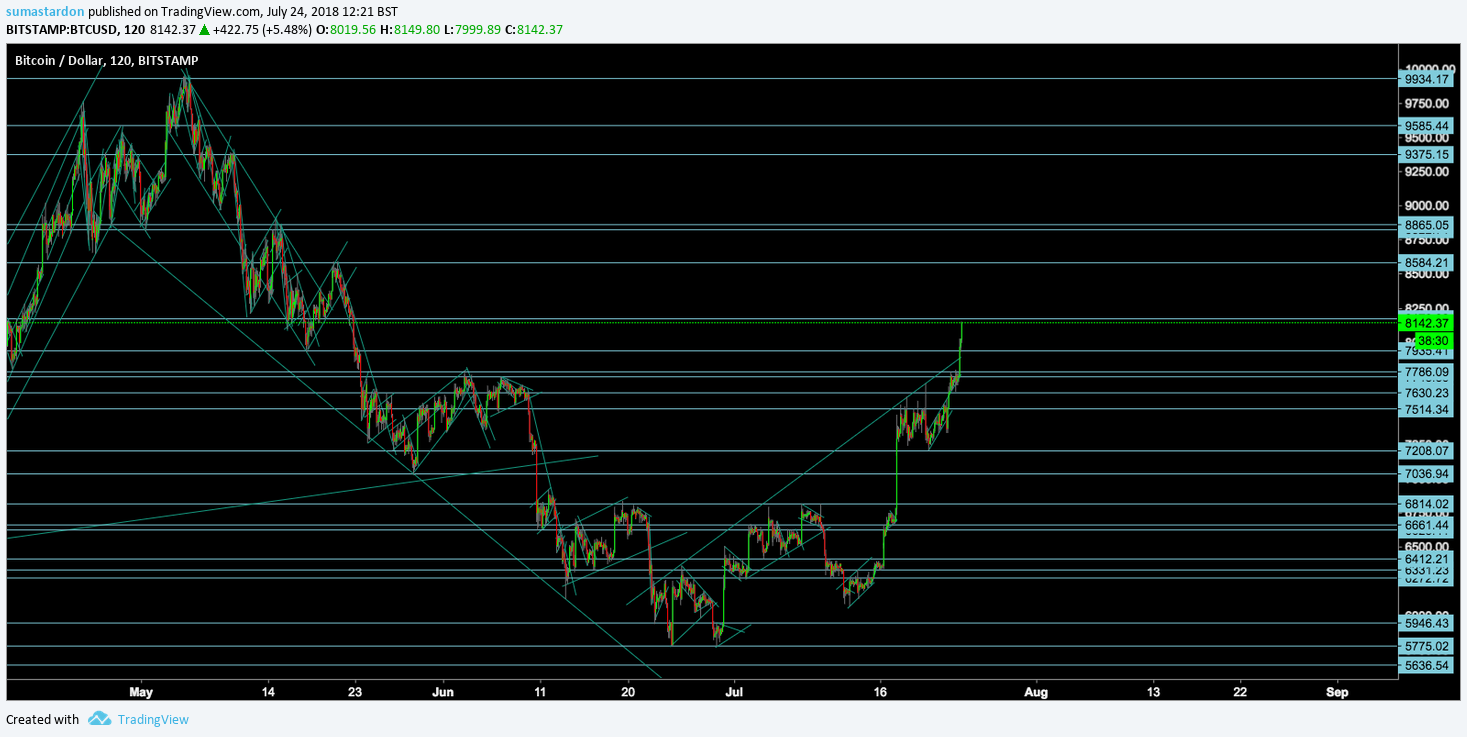Click the publication date July 24, 2018 text
Viewport: 1467px width, 737px height.
(305, 11)
